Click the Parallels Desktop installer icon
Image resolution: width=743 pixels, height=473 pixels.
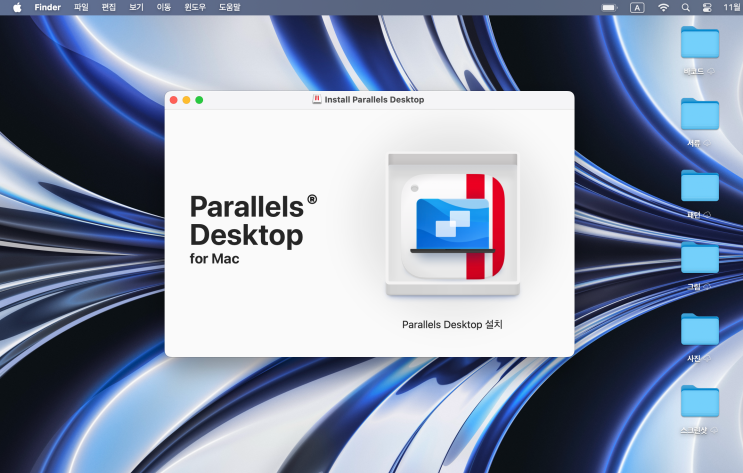(x=453, y=226)
